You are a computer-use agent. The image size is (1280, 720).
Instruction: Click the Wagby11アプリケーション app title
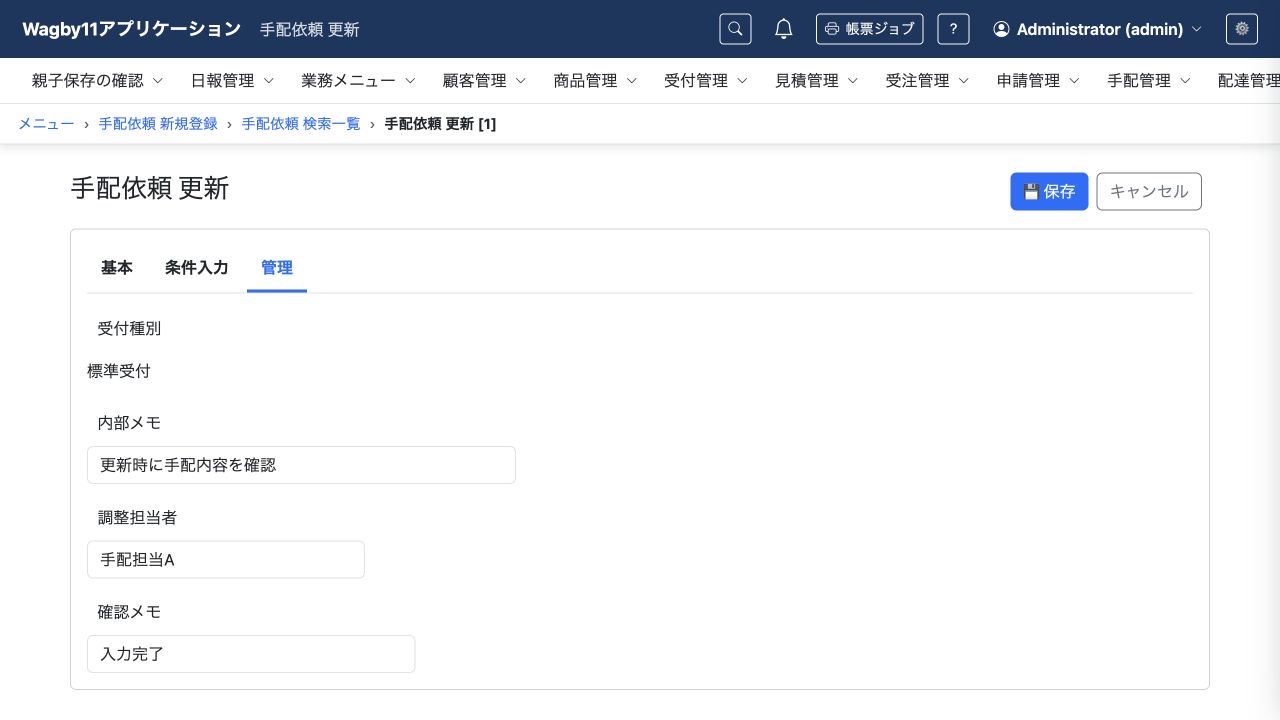(132, 29)
